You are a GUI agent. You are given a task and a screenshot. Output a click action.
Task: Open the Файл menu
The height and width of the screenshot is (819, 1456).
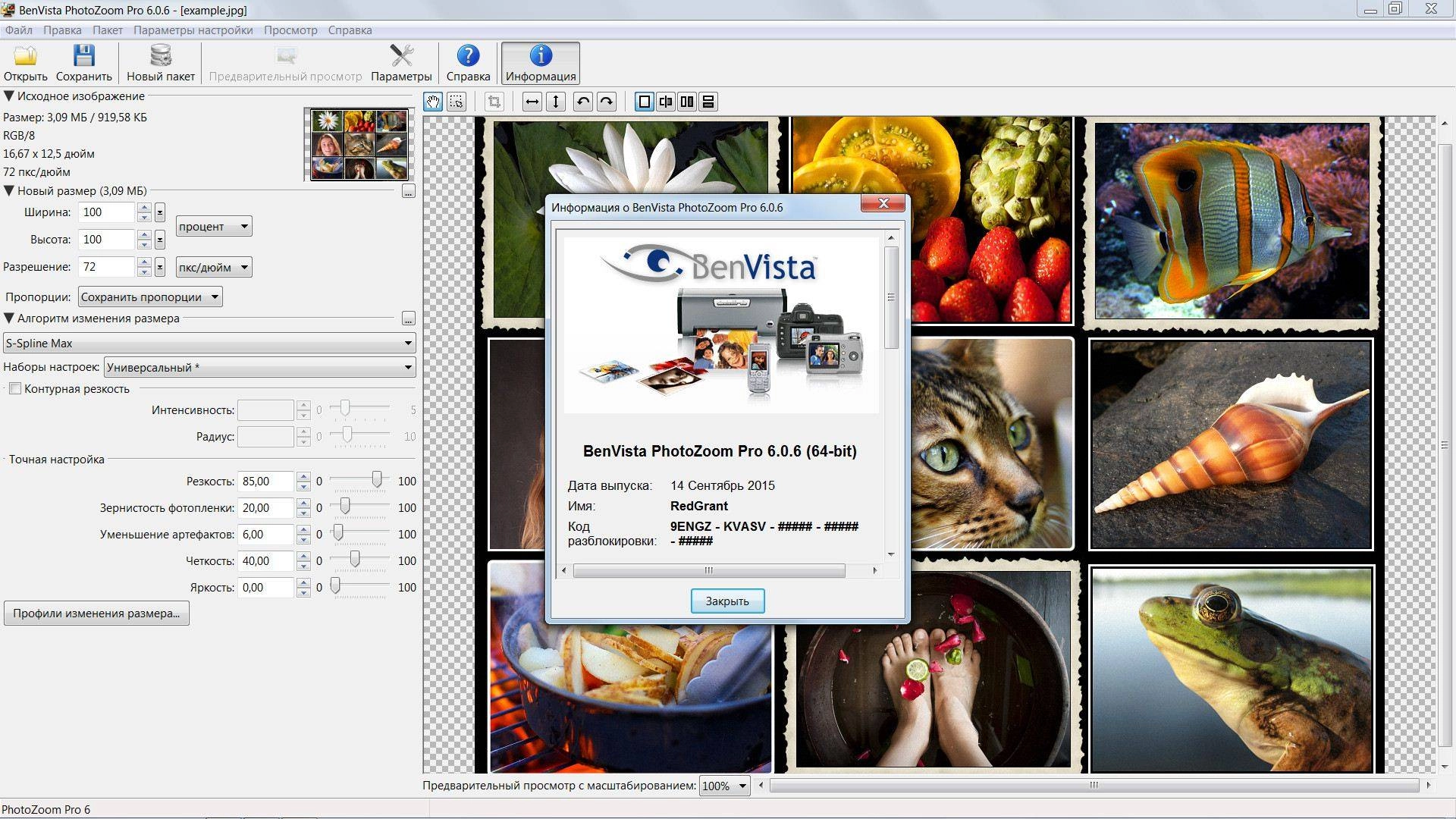click(x=18, y=30)
